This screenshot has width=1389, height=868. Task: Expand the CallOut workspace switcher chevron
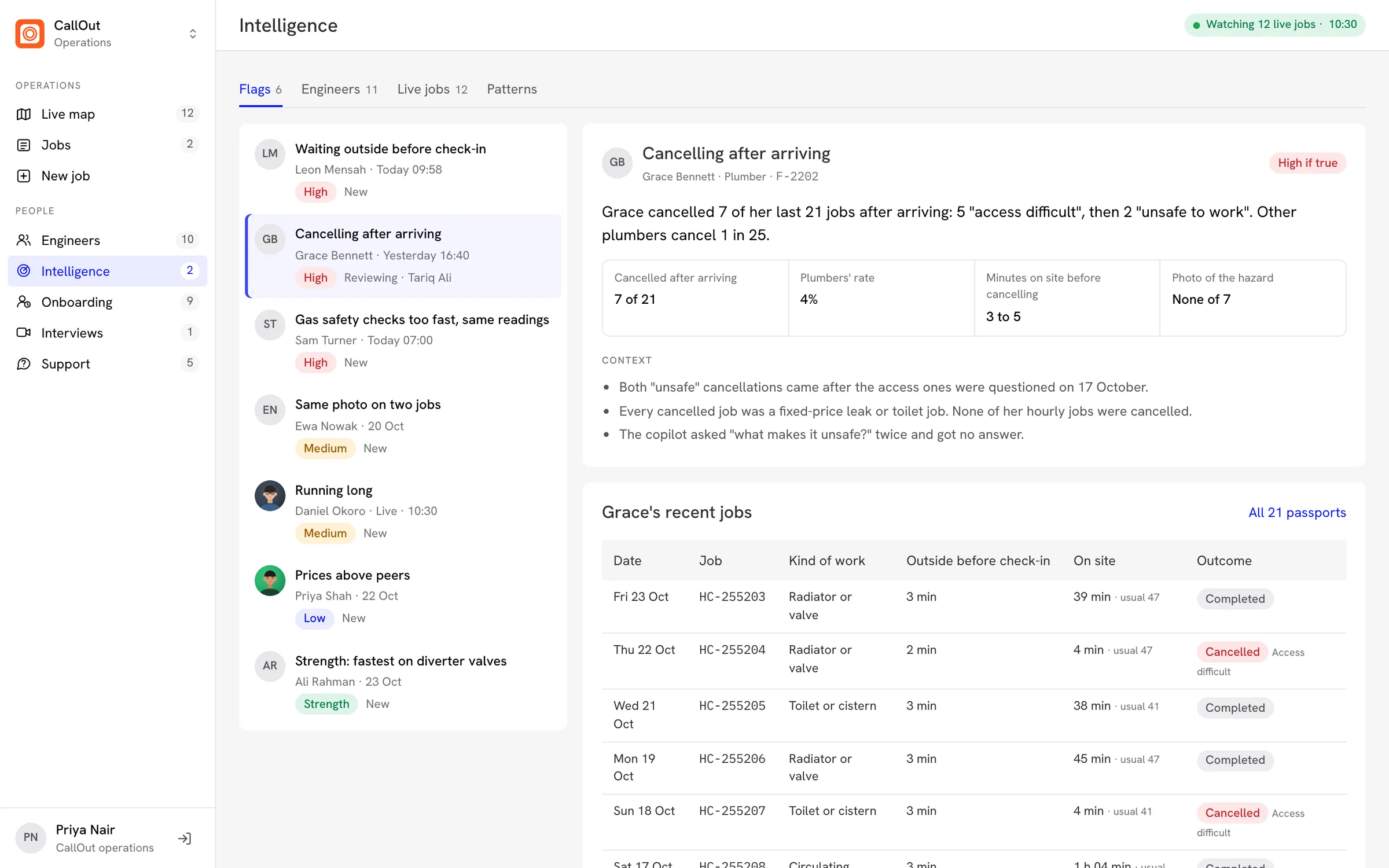pos(193,34)
